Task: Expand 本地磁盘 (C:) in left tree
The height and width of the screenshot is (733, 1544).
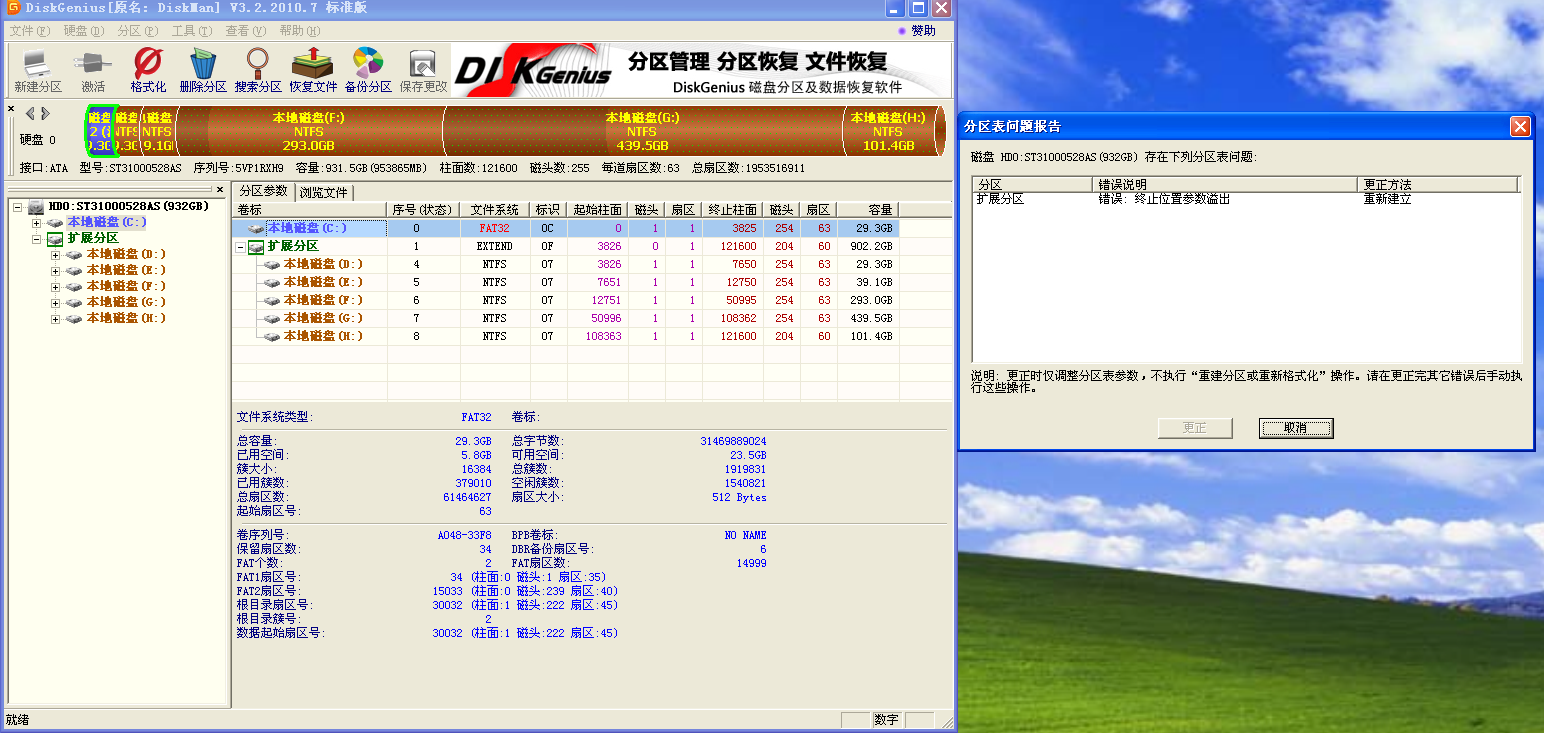Action: (x=37, y=223)
